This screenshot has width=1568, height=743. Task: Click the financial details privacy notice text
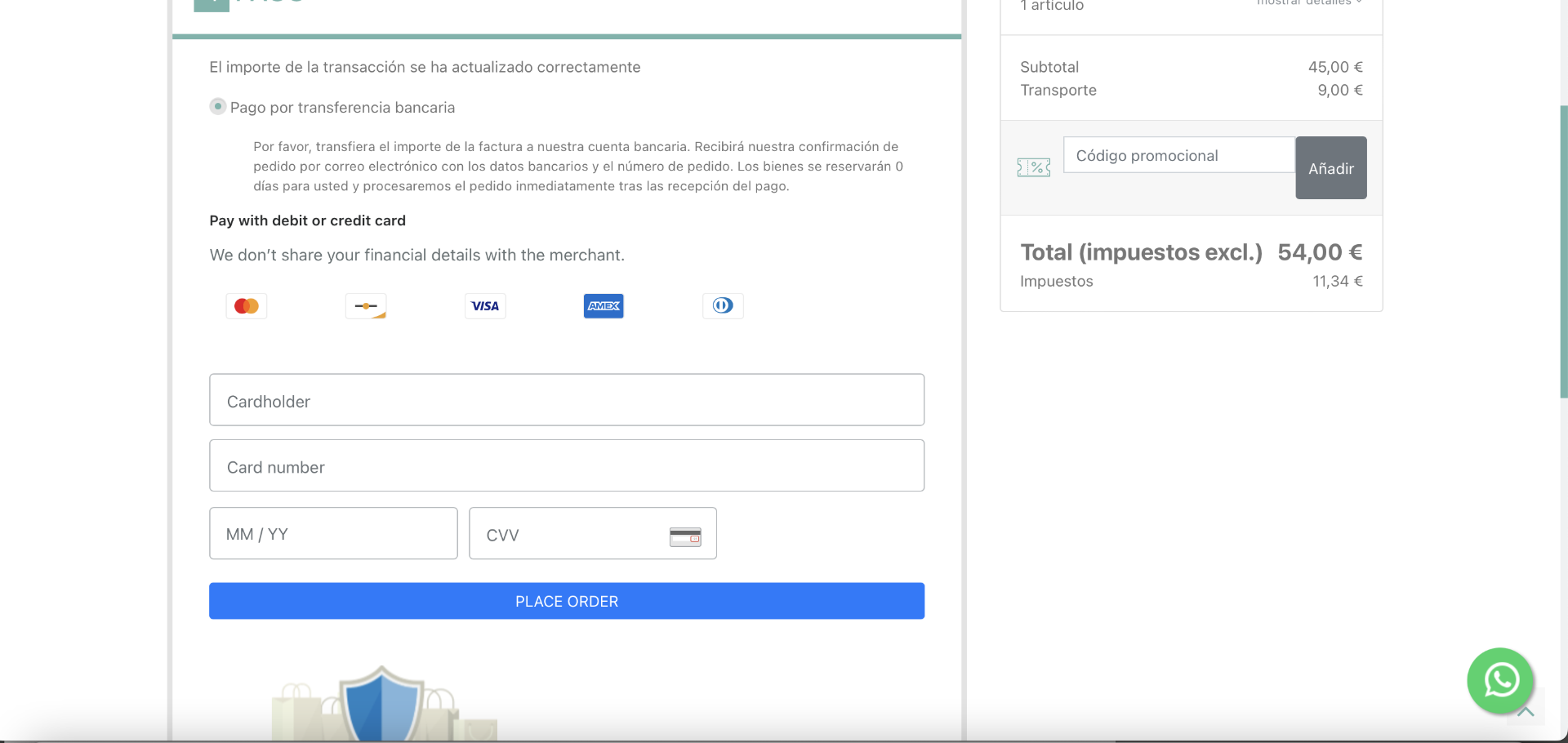click(417, 255)
